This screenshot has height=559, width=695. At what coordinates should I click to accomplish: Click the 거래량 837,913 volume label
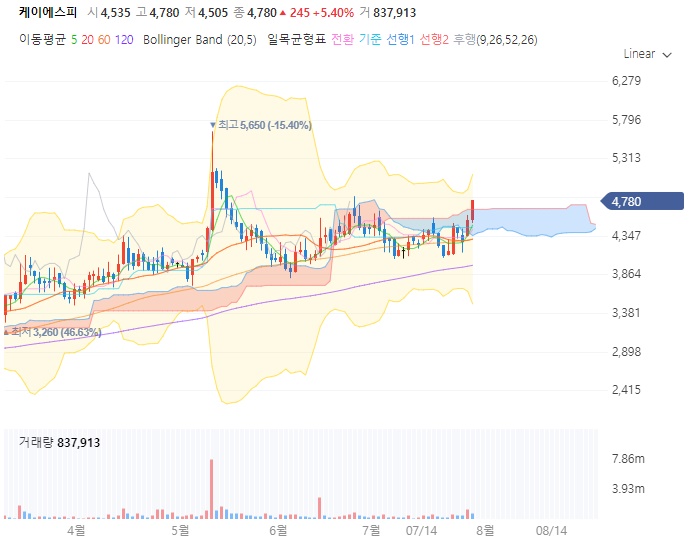[x=59, y=442]
